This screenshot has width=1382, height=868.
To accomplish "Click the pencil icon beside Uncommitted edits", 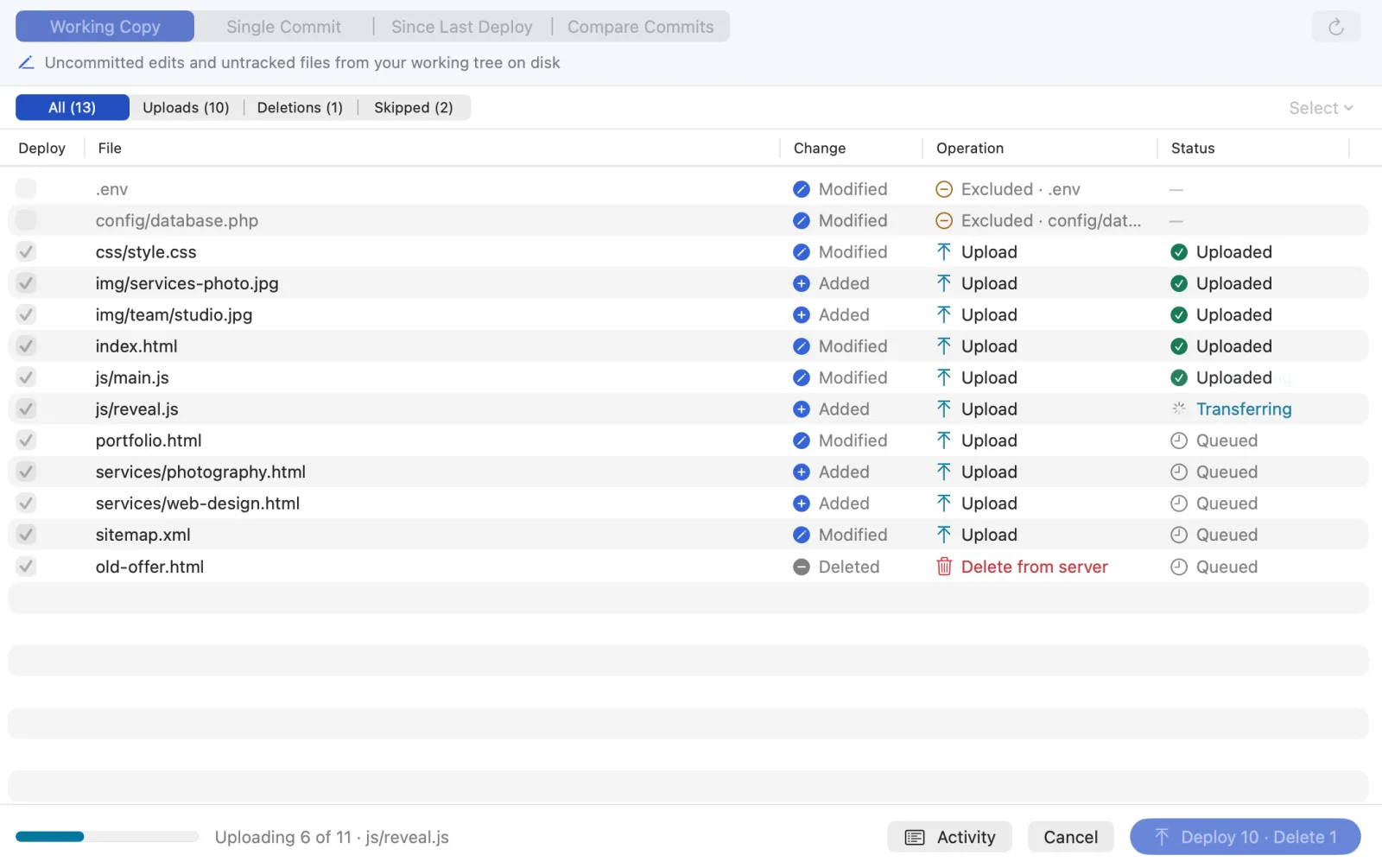I will pos(27,63).
